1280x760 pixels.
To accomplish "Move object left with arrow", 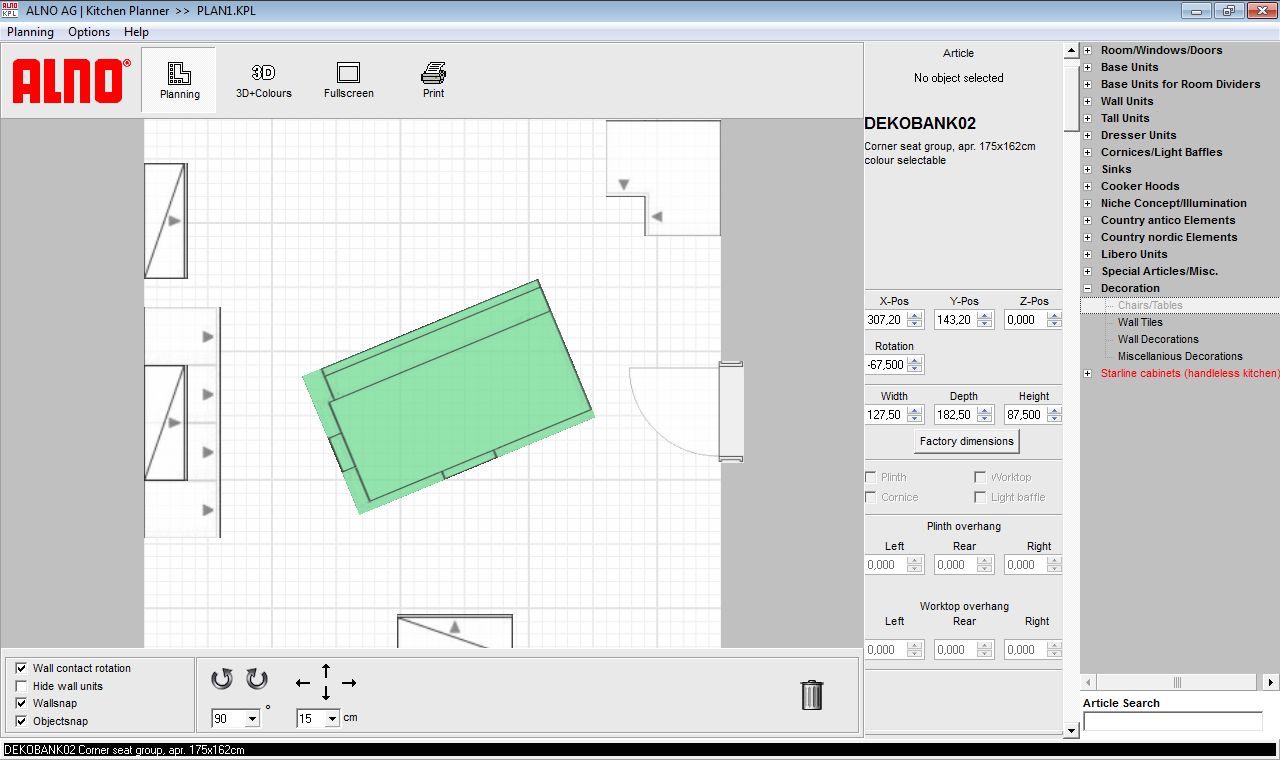I will point(303,683).
